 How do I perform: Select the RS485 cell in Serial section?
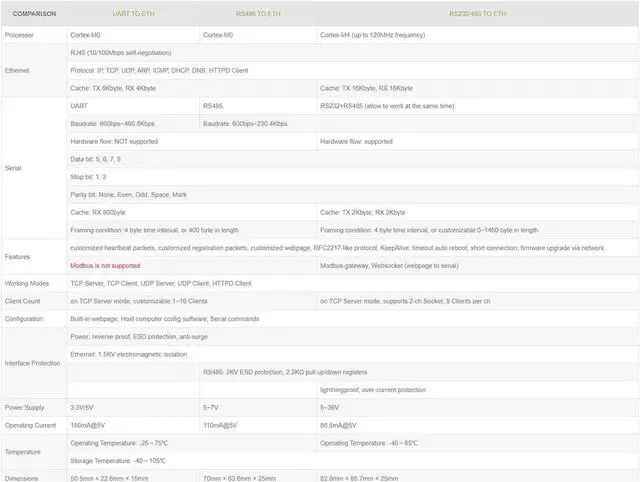coord(258,106)
